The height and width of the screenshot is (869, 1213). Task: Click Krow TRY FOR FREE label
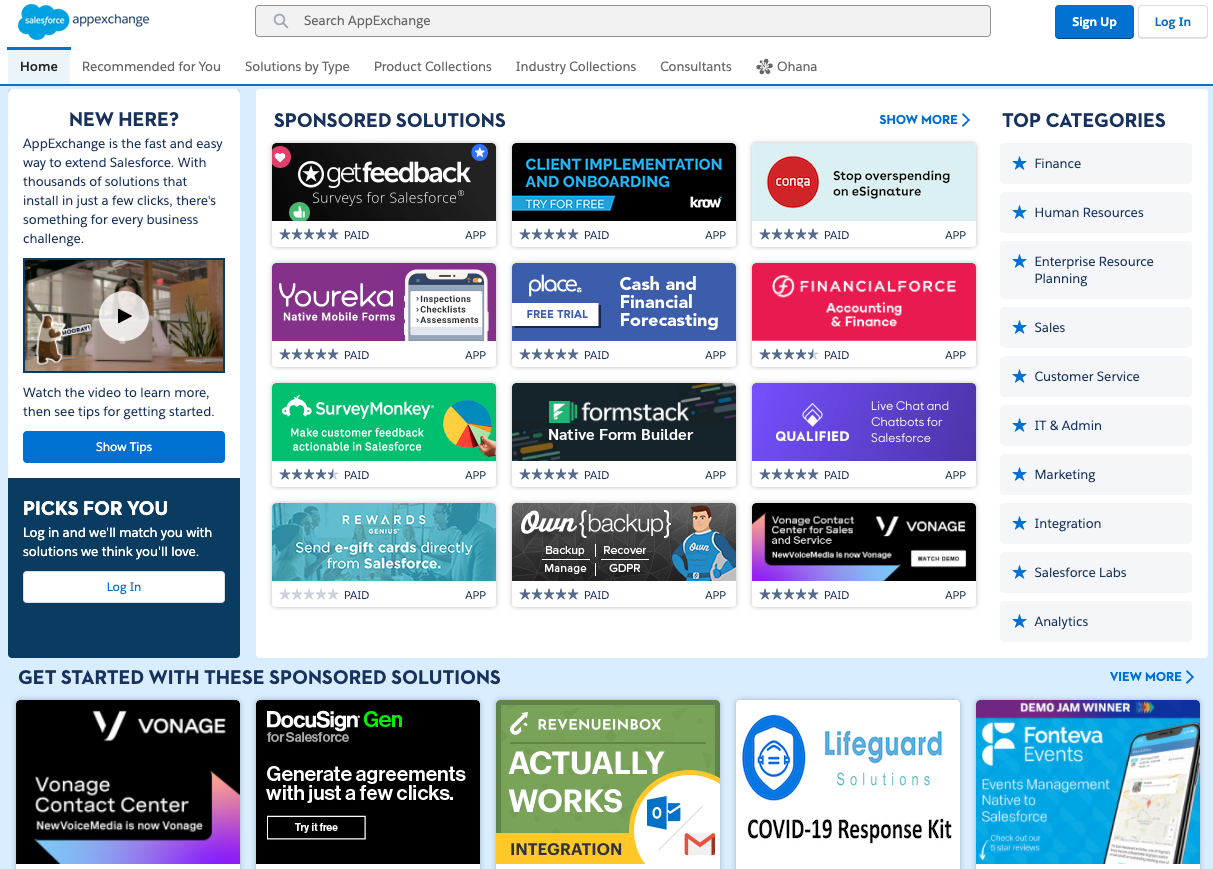[566, 204]
